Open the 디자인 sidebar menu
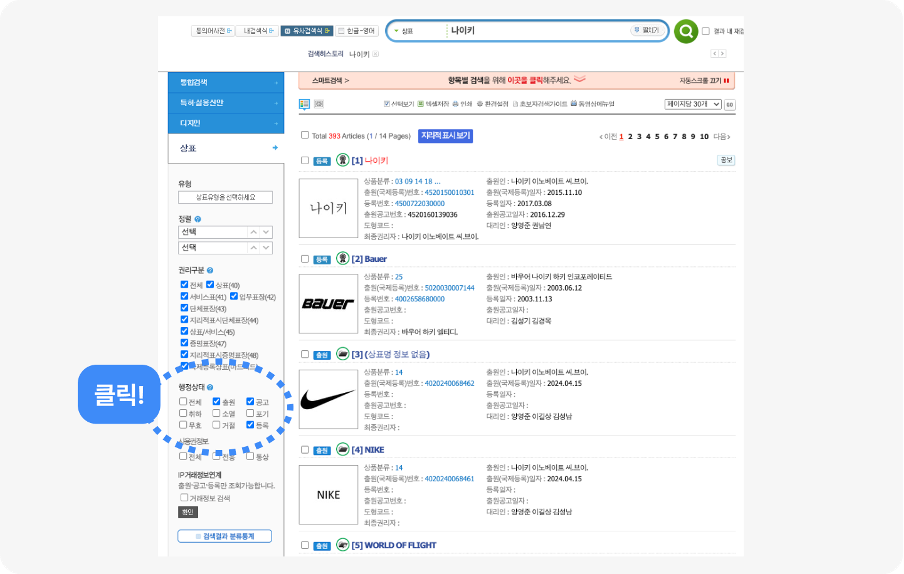The width and height of the screenshot is (904, 574). click(x=226, y=123)
